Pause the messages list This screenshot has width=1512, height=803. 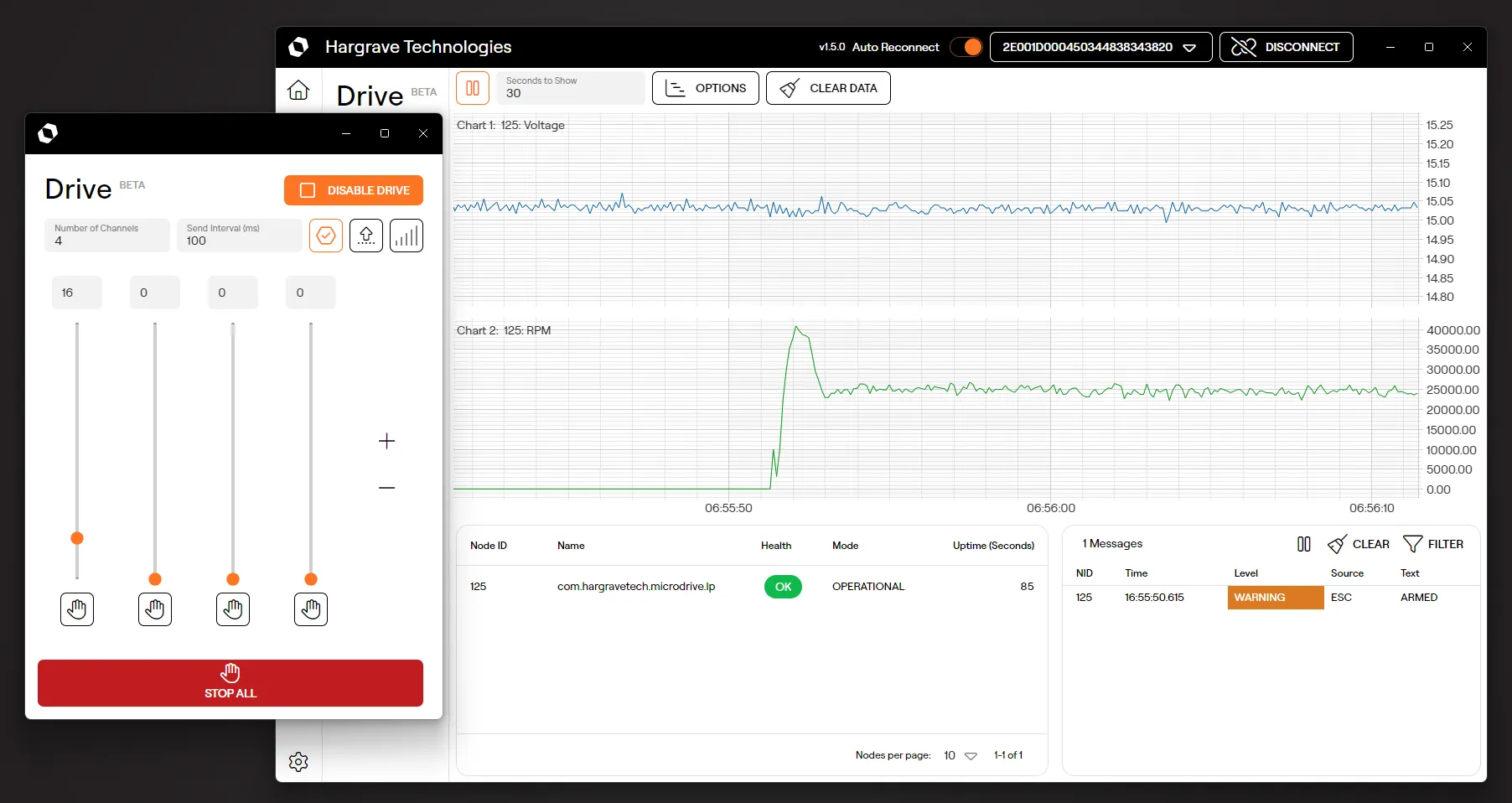point(1304,544)
